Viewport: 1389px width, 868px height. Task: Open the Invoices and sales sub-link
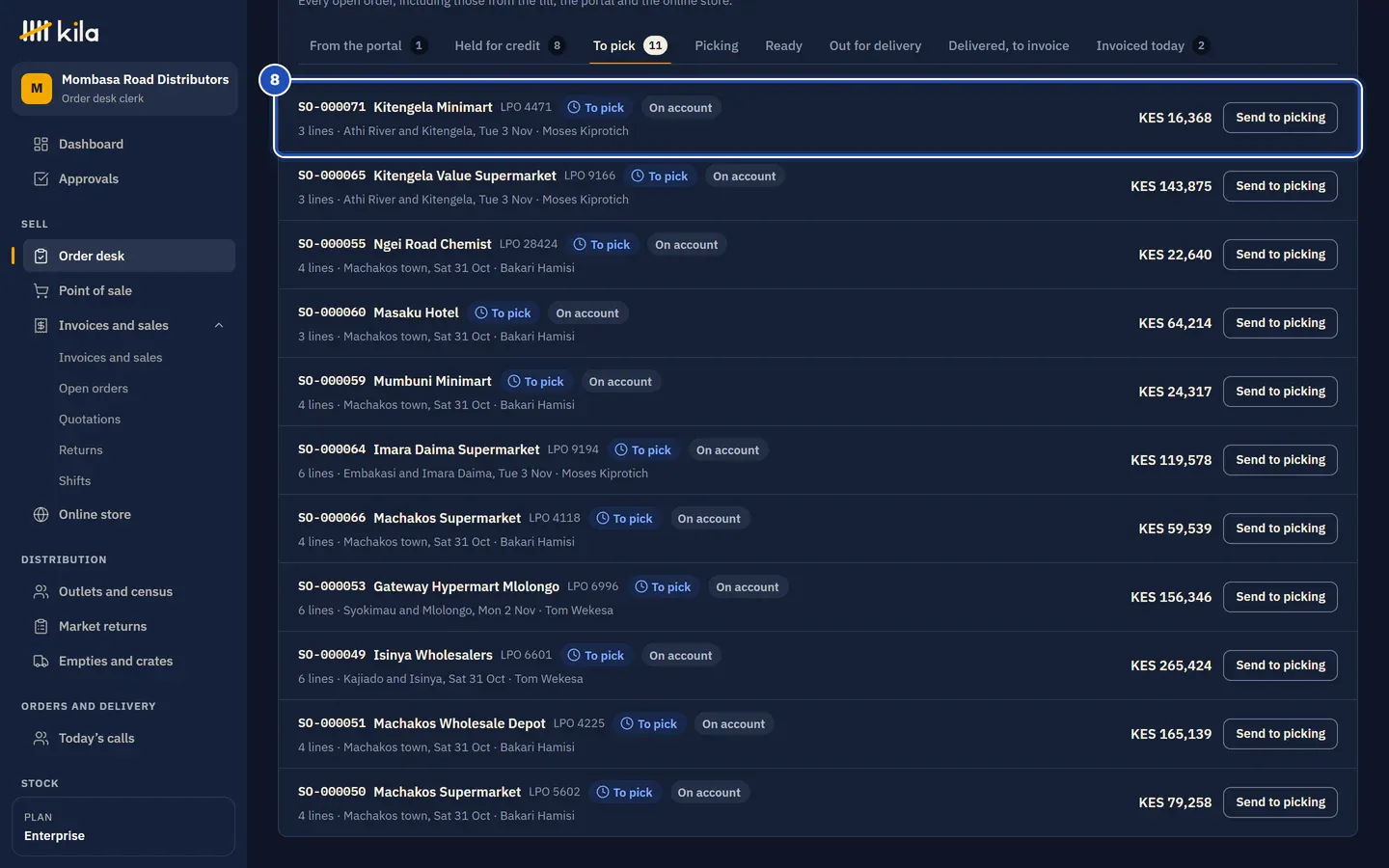pyautogui.click(x=111, y=358)
